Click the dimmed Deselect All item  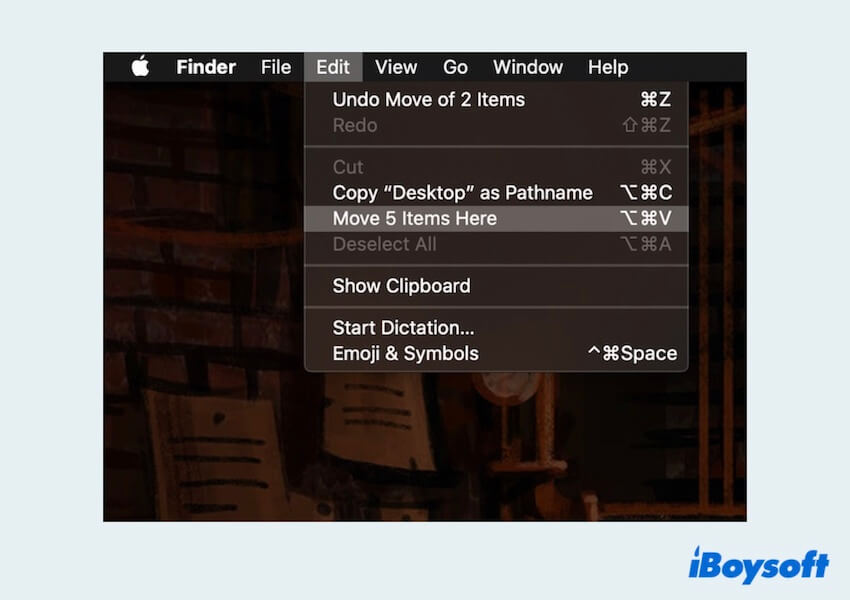coord(384,244)
